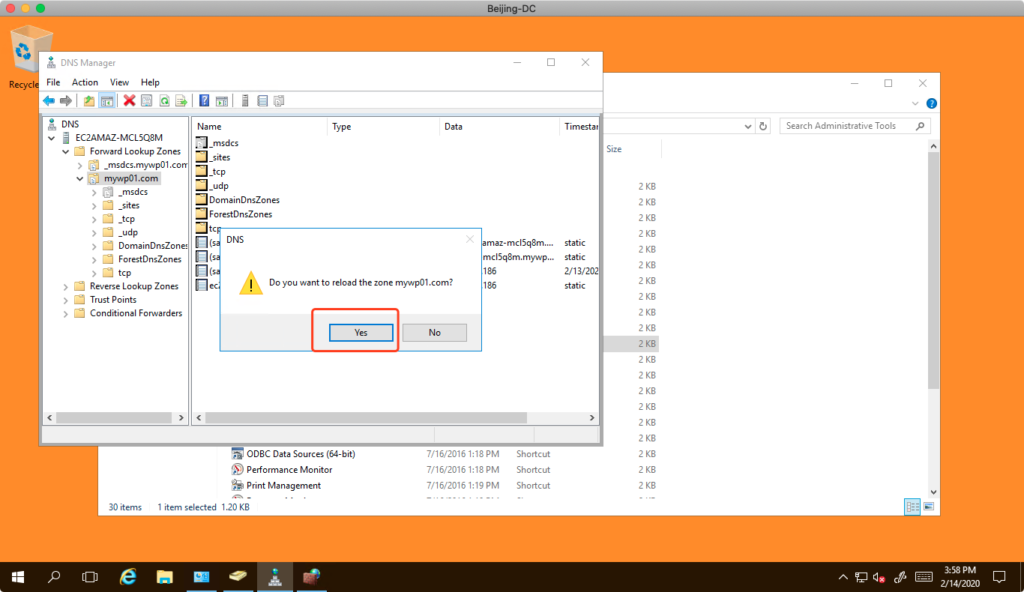
Task: Click Yes to reload the zone
Action: point(360,332)
